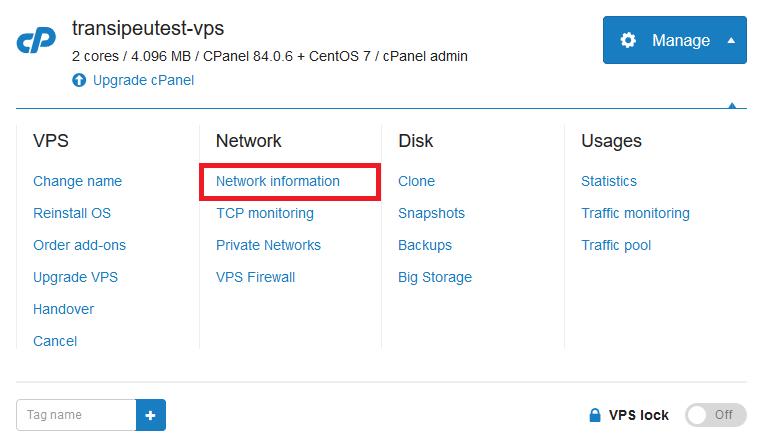The image size is (762, 447).
Task: Open Network information
Action: click(278, 181)
